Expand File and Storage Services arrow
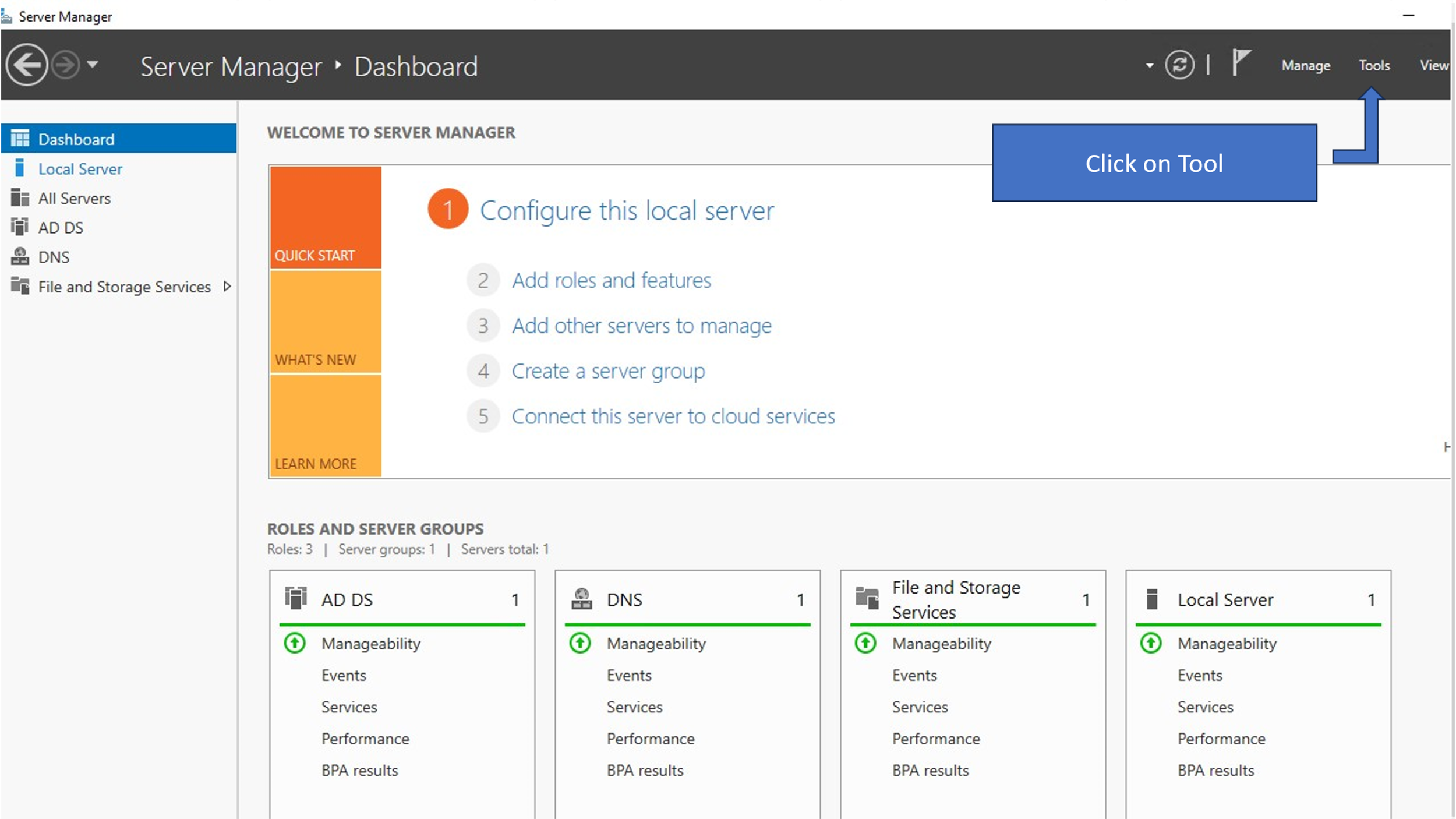 227,286
